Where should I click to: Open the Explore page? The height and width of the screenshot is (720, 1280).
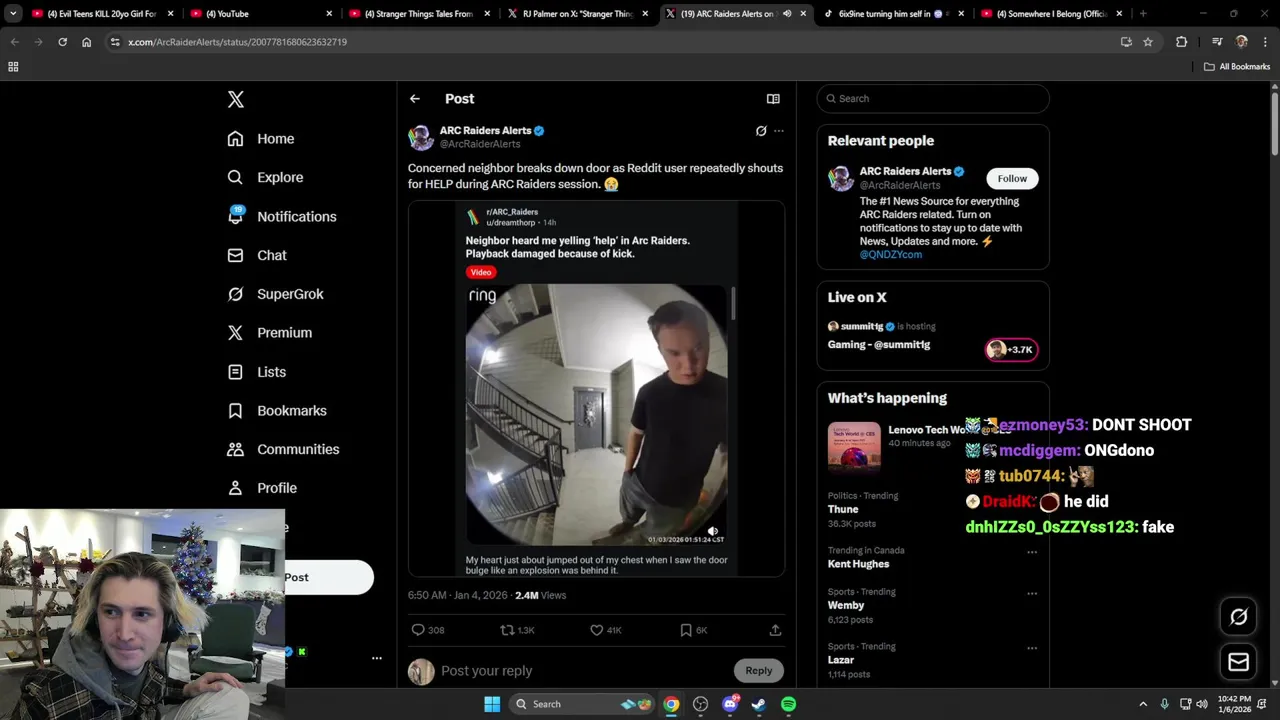point(265,177)
